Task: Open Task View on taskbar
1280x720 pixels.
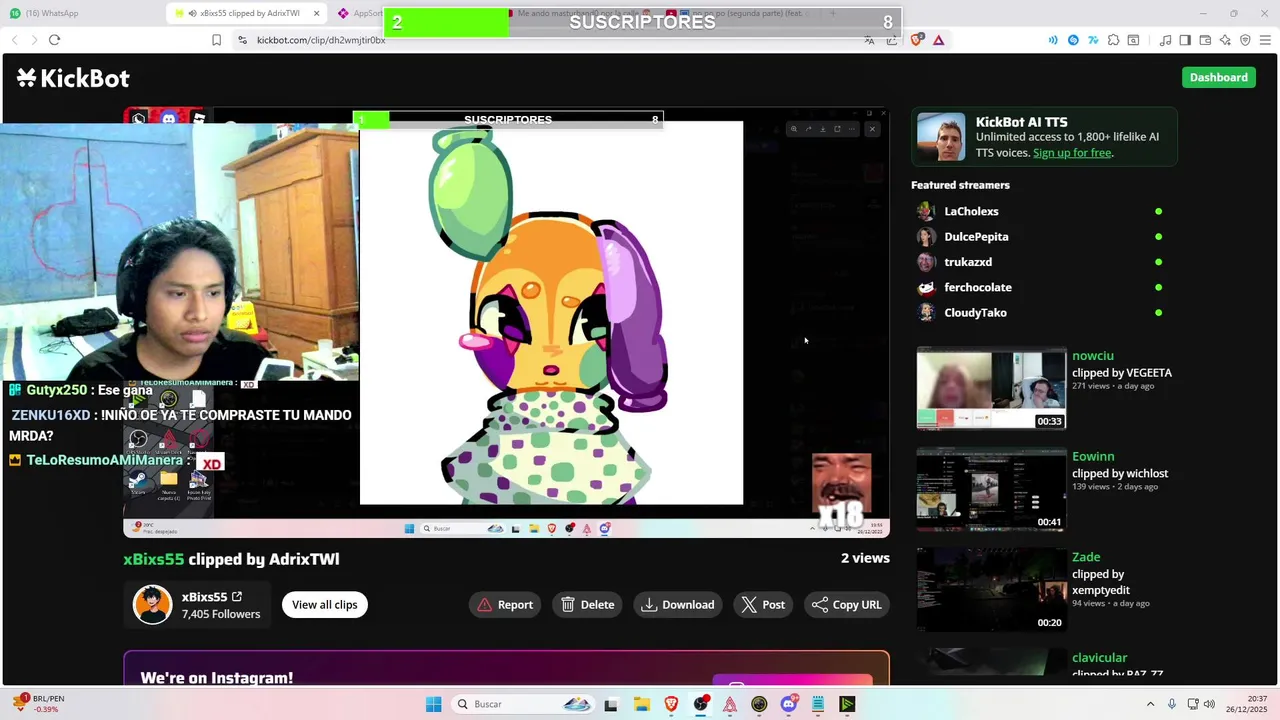Action: pos(611,704)
